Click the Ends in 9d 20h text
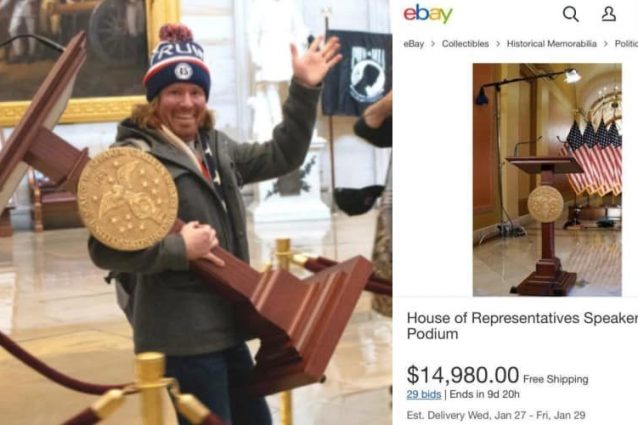 [484, 394]
